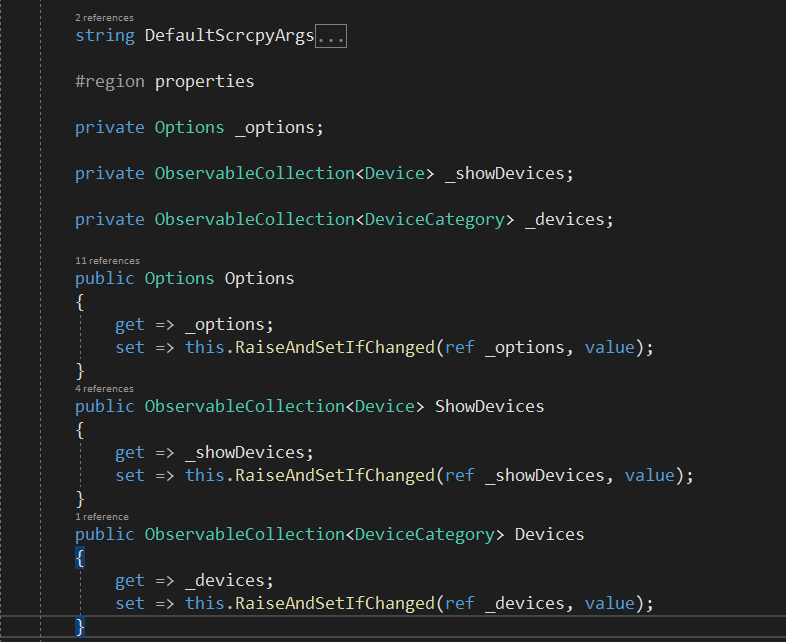Open '11 references' CodeLens above Options property
This screenshot has width=786, height=642.
pyautogui.click(x=107, y=261)
